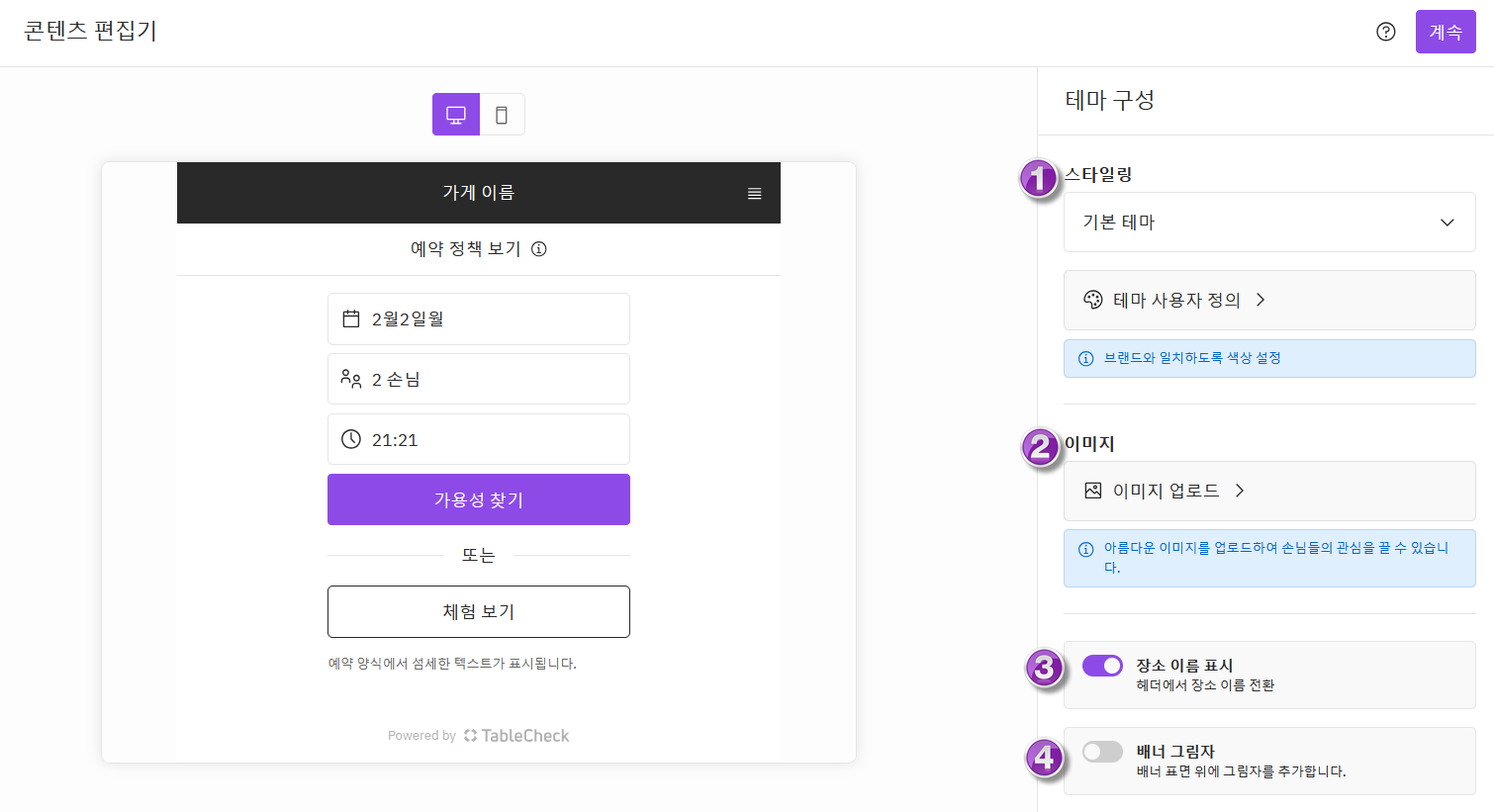Click 헤더에서 장소 이름 전환 description
1494x812 pixels.
pyautogui.click(x=1205, y=685)
